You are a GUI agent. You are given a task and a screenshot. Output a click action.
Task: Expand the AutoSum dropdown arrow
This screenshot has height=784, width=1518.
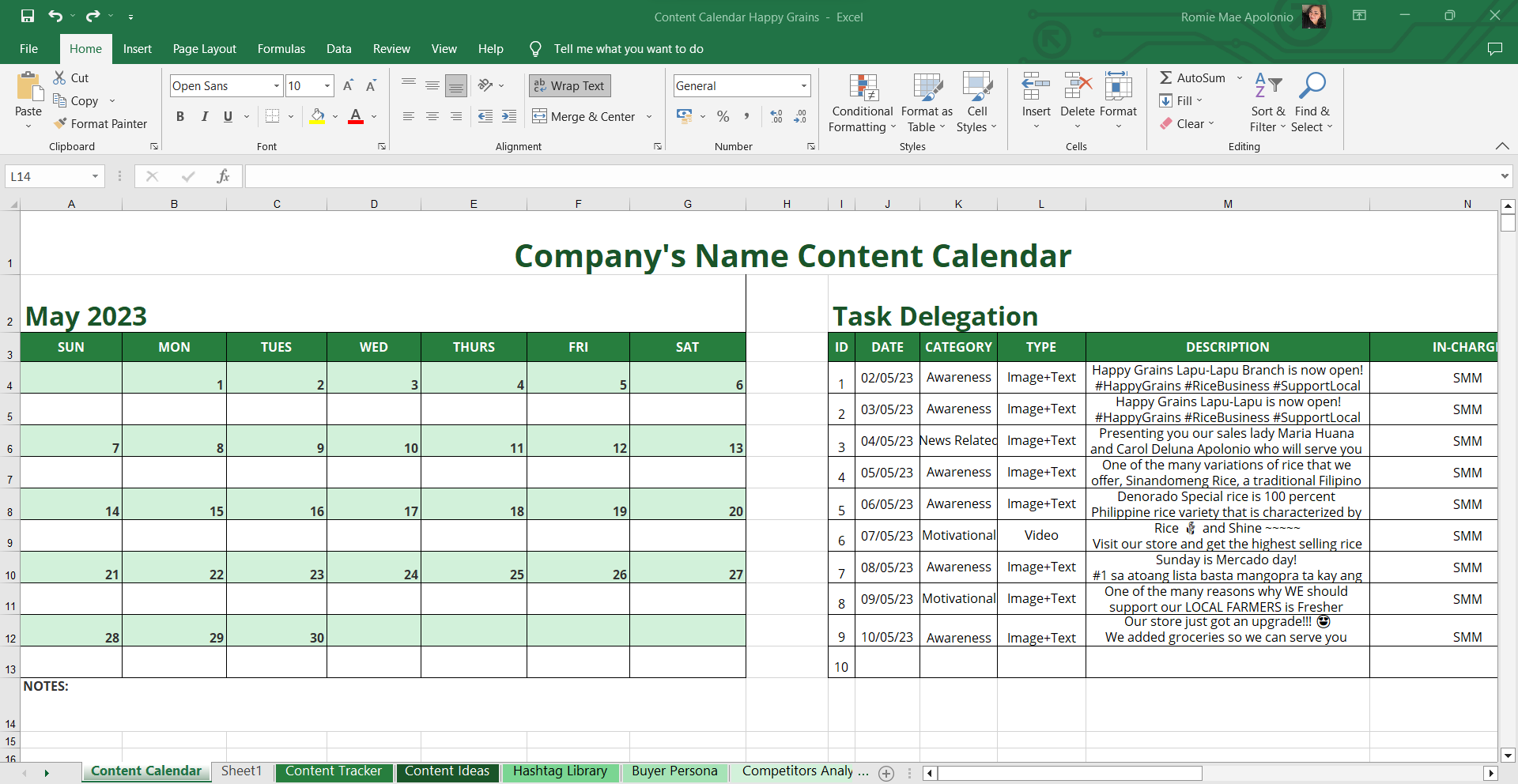(1239, 77)
